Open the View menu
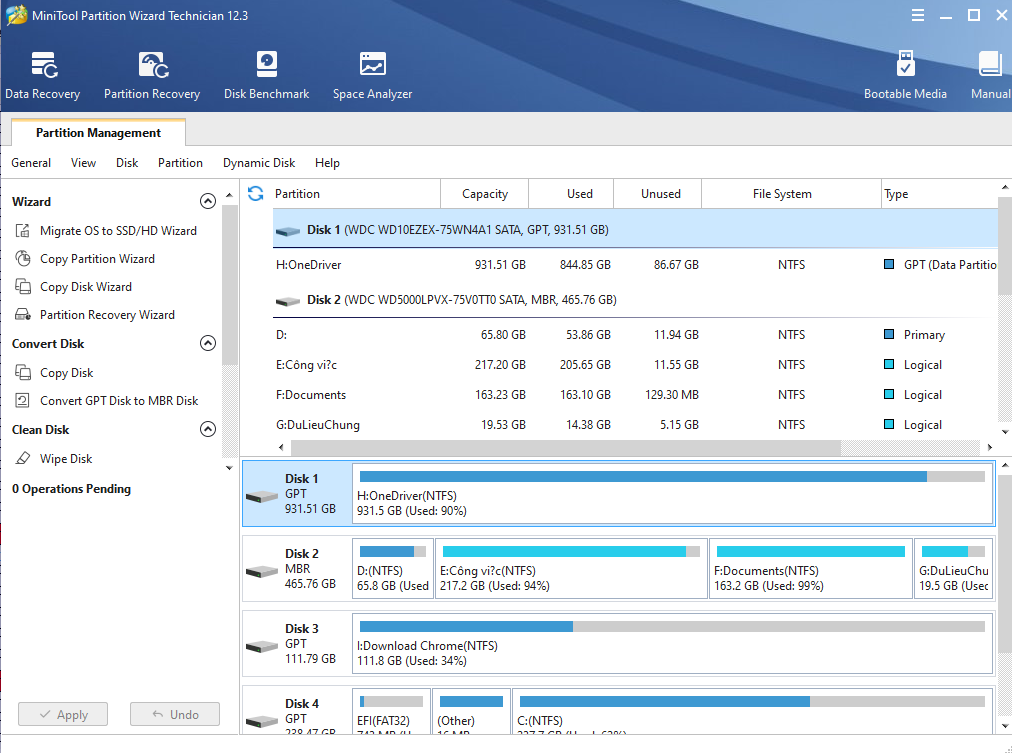1012x753 pixels. [x=83, y=163]
